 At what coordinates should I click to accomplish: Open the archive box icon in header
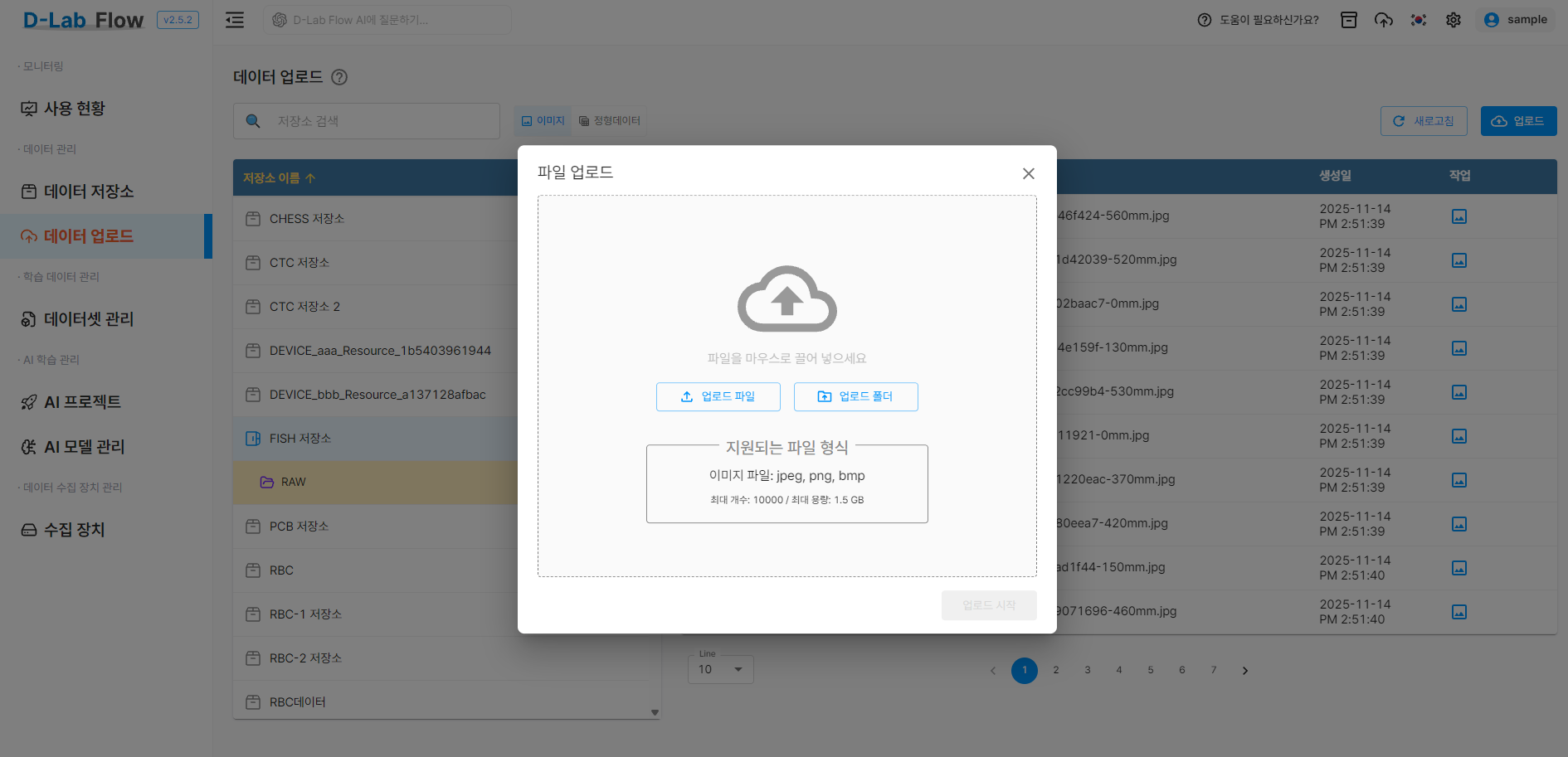[x=1349, y=20]
